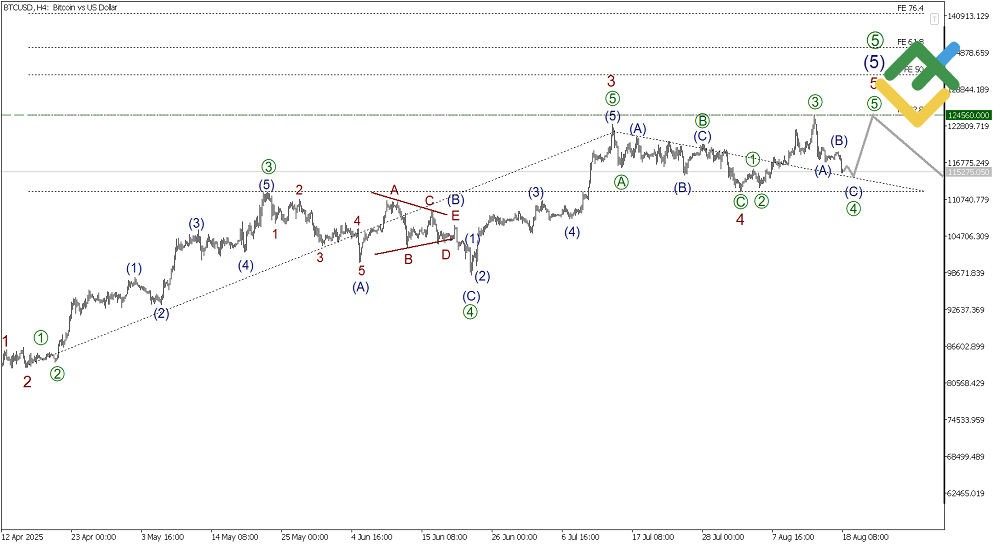Click the '26 Jun 00:00' time axis label
Image resolution: width=1000 pixels, height=545 pixels.
pyautogui.click(x=514, y=537)
